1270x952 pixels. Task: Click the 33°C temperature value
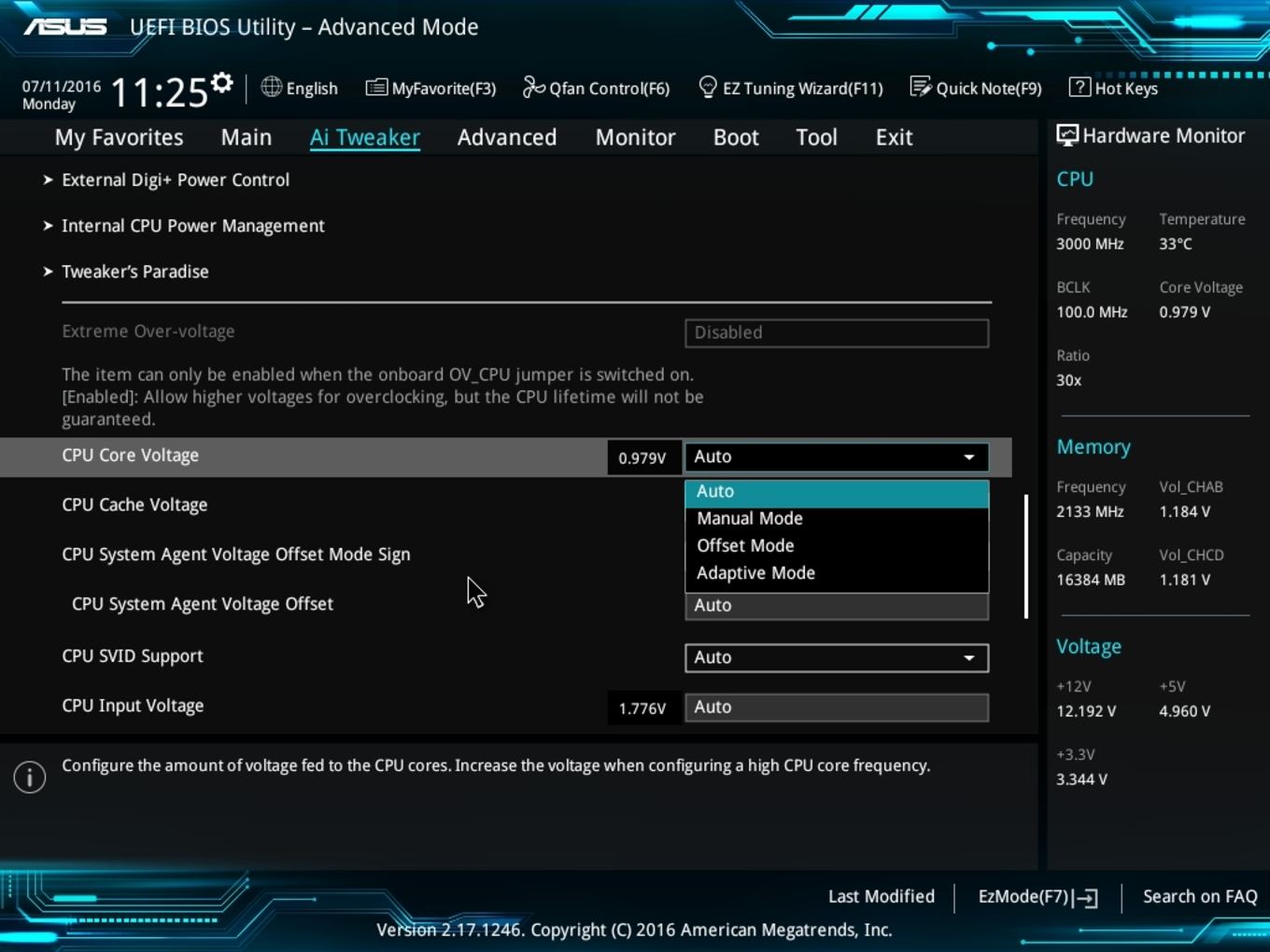pos(1176,245)
